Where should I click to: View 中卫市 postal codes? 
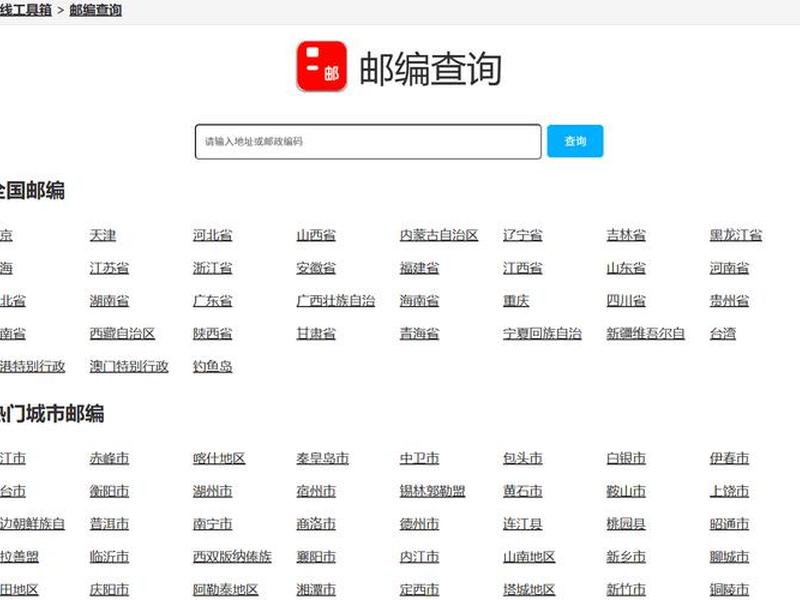419,458
